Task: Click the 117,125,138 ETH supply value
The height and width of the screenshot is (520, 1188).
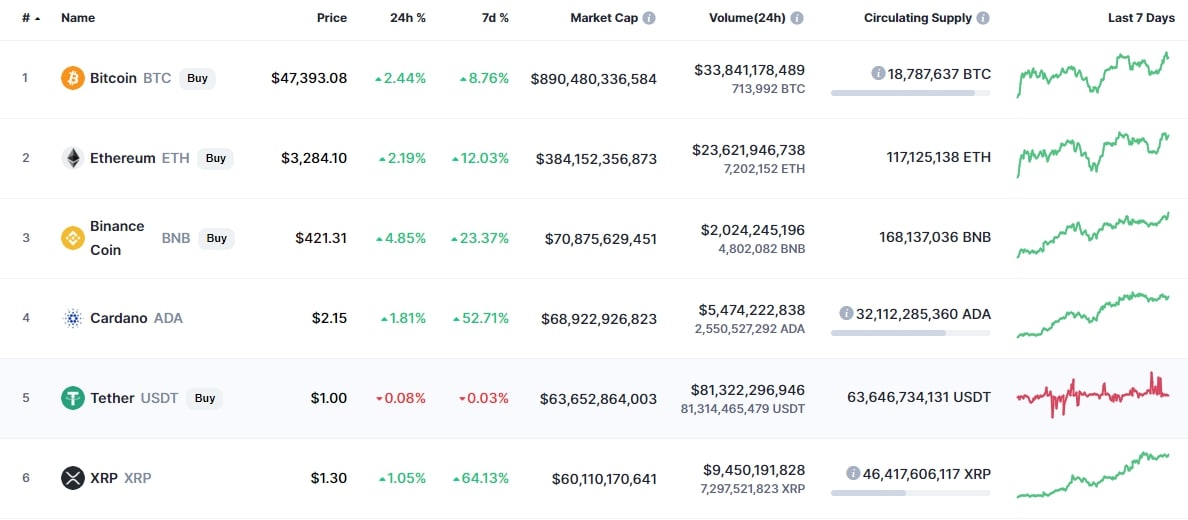Action: tap(939, 158)
